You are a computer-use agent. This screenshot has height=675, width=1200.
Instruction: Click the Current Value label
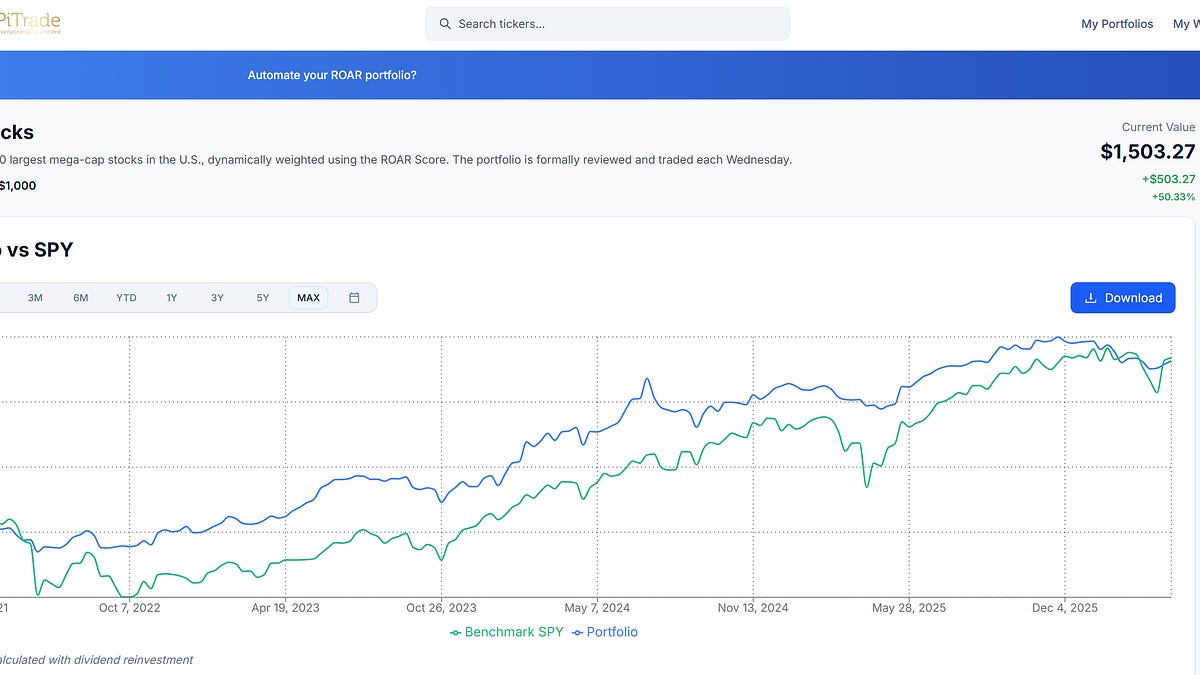tap(1158, 127)
